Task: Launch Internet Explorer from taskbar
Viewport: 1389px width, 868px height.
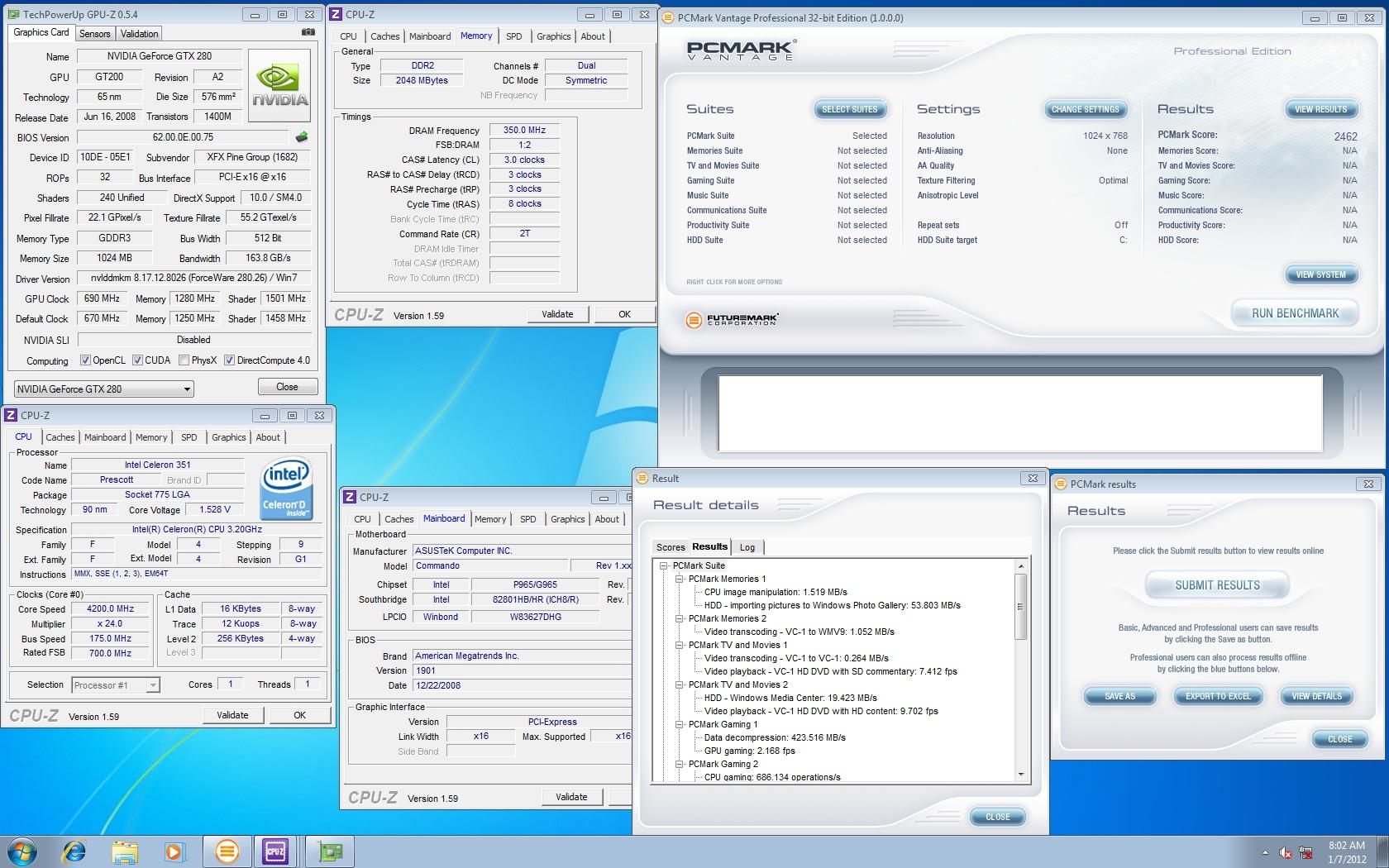Action: [x=74, y=851]
